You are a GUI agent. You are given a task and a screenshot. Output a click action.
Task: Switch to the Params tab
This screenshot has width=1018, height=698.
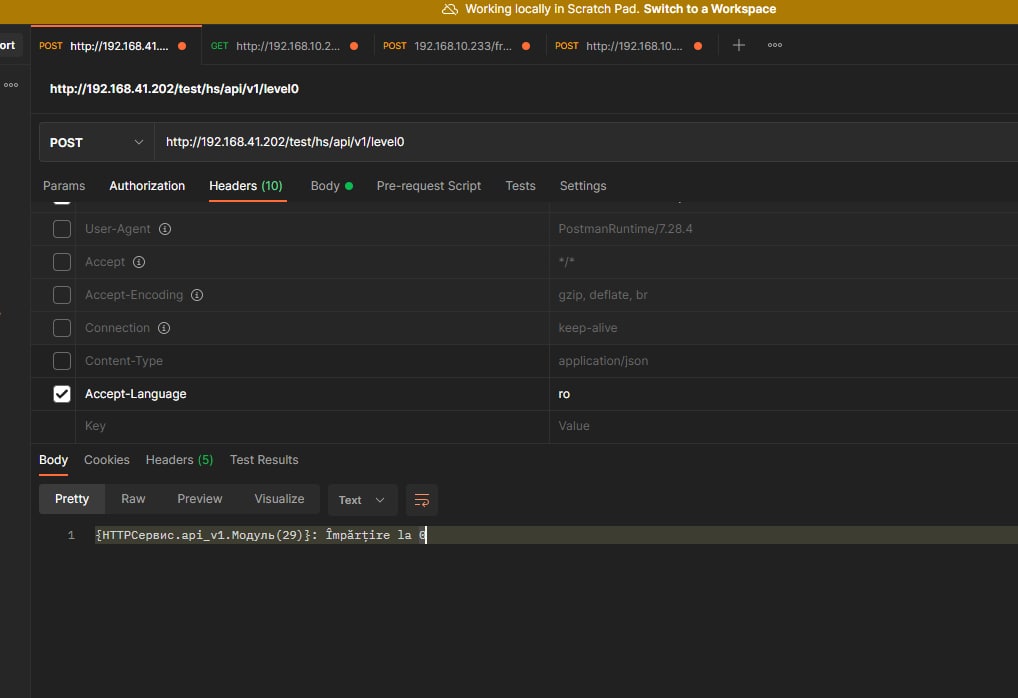click(64, 186)
